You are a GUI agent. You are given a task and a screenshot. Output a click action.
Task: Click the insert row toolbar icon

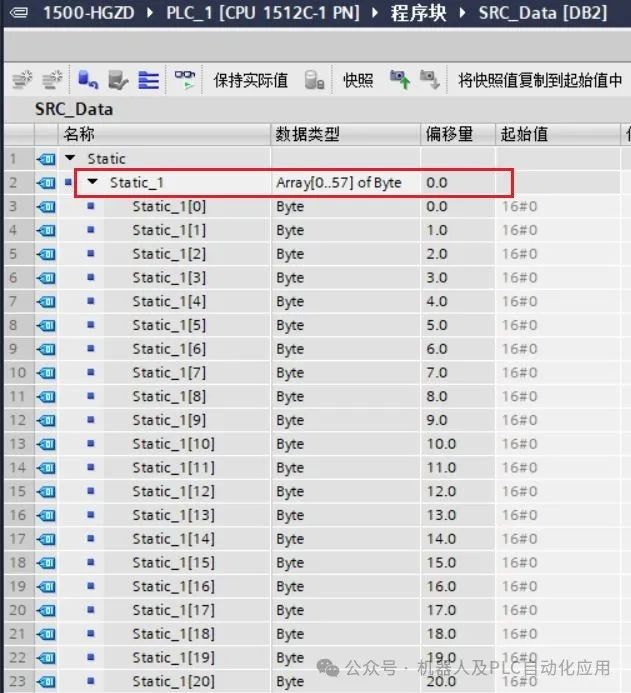pos(22,80)
